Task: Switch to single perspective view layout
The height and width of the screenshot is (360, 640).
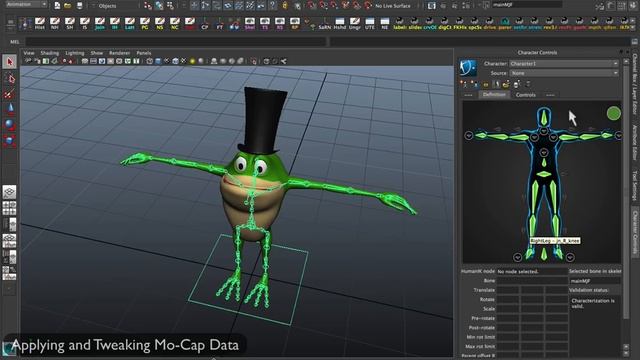Action: point(9,191)
